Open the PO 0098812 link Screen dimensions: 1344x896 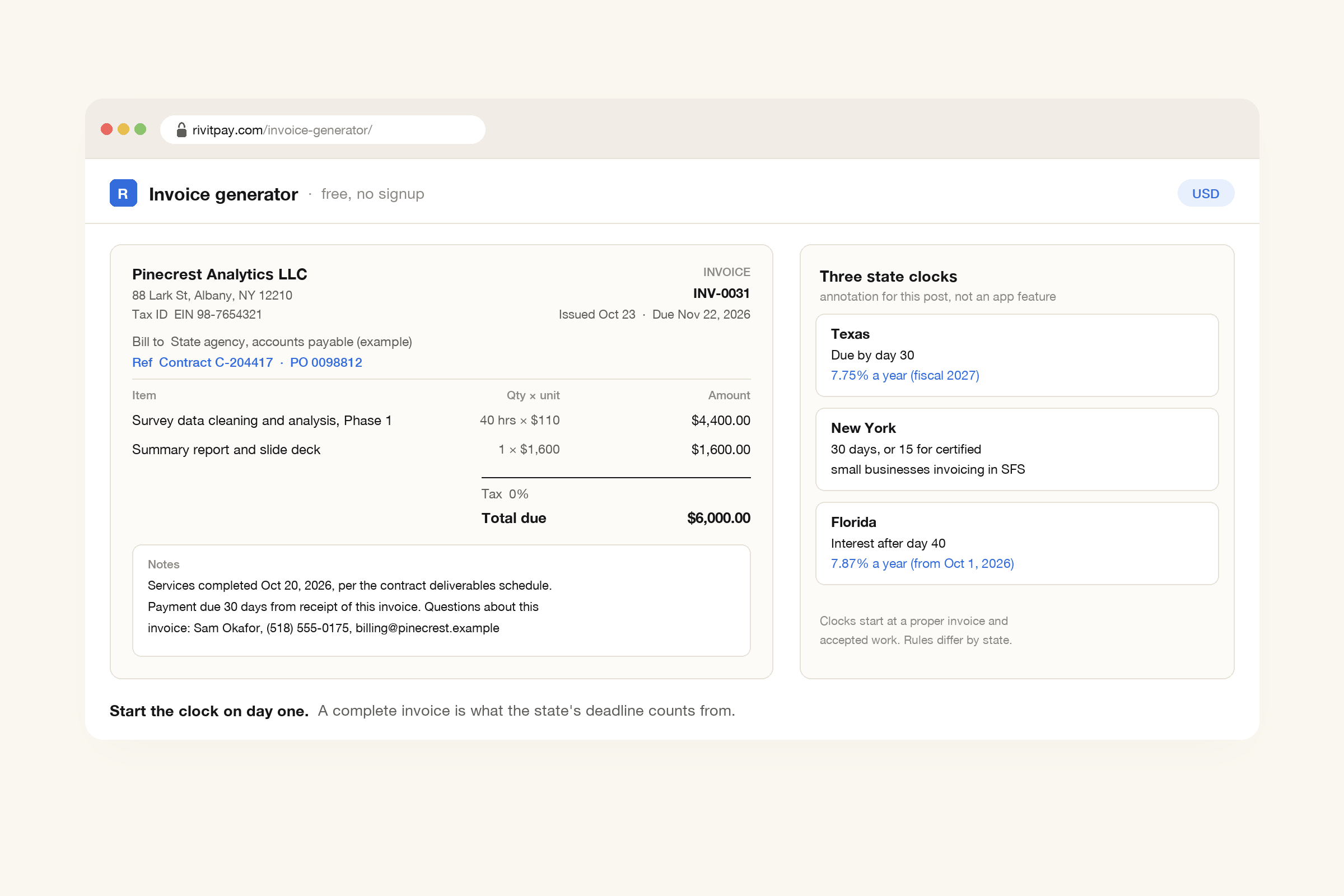(326, 362)
